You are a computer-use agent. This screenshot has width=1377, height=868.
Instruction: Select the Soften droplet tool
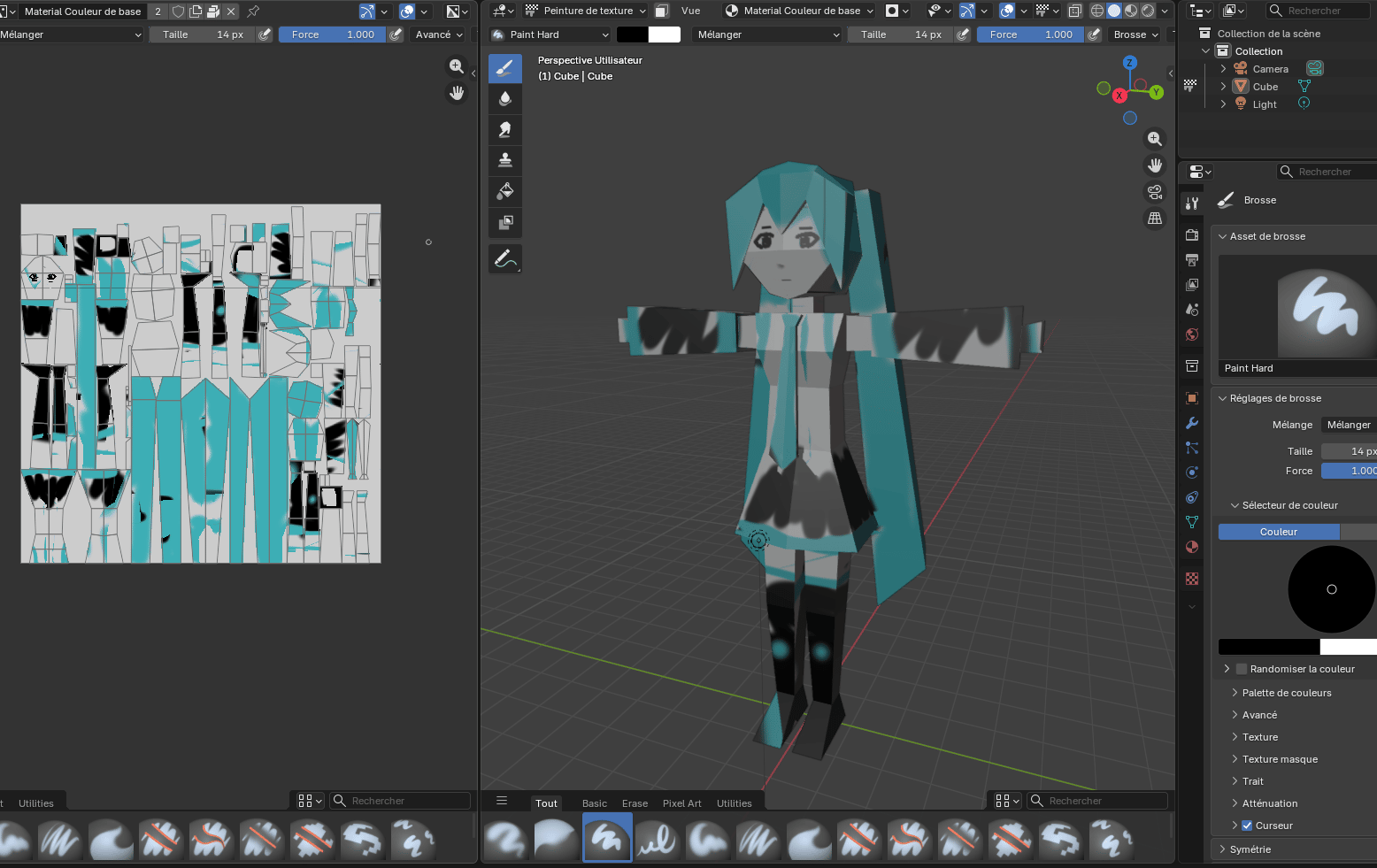click(505, 99)
